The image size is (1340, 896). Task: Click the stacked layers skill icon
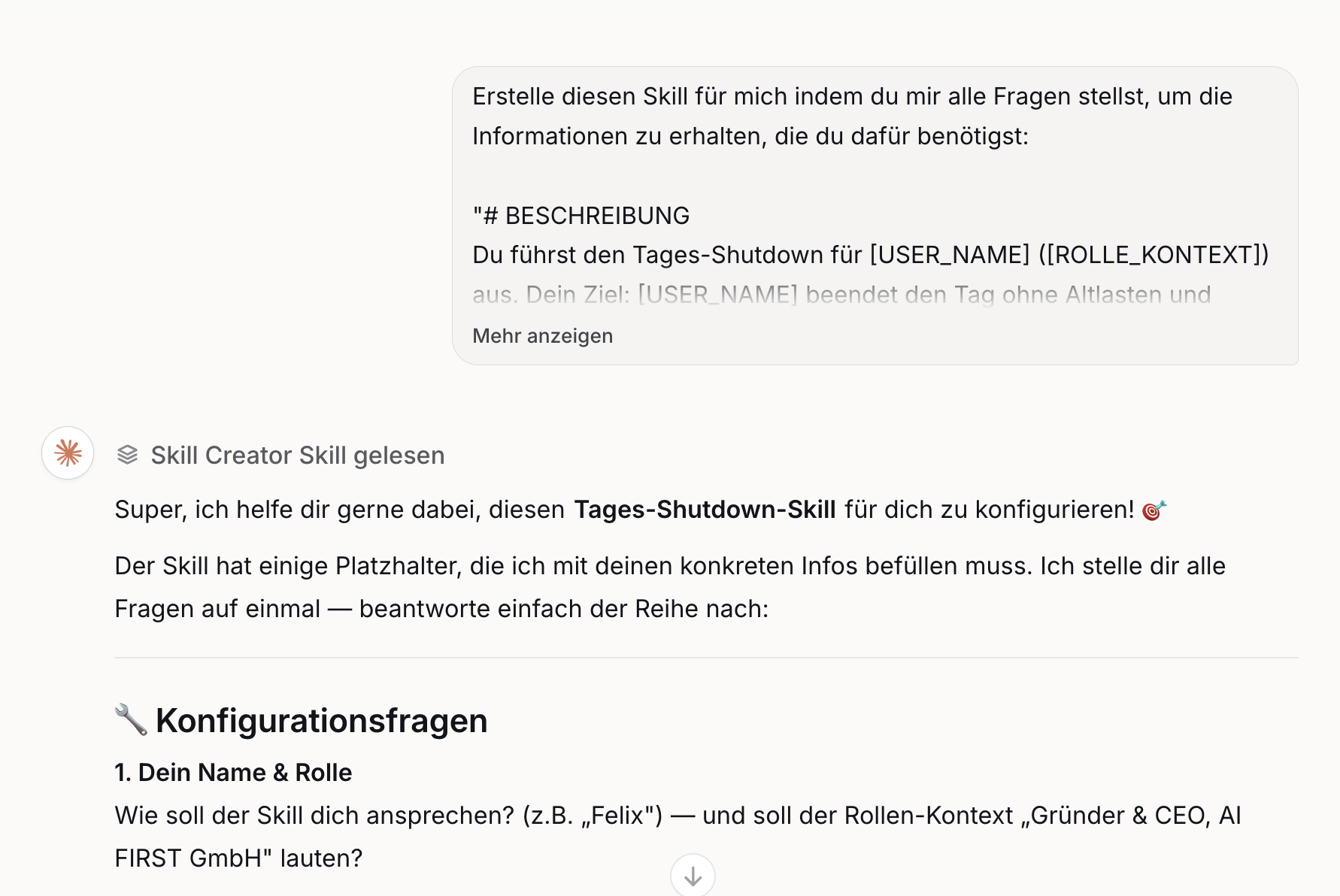pyautogui.click(x=128, y=455)
